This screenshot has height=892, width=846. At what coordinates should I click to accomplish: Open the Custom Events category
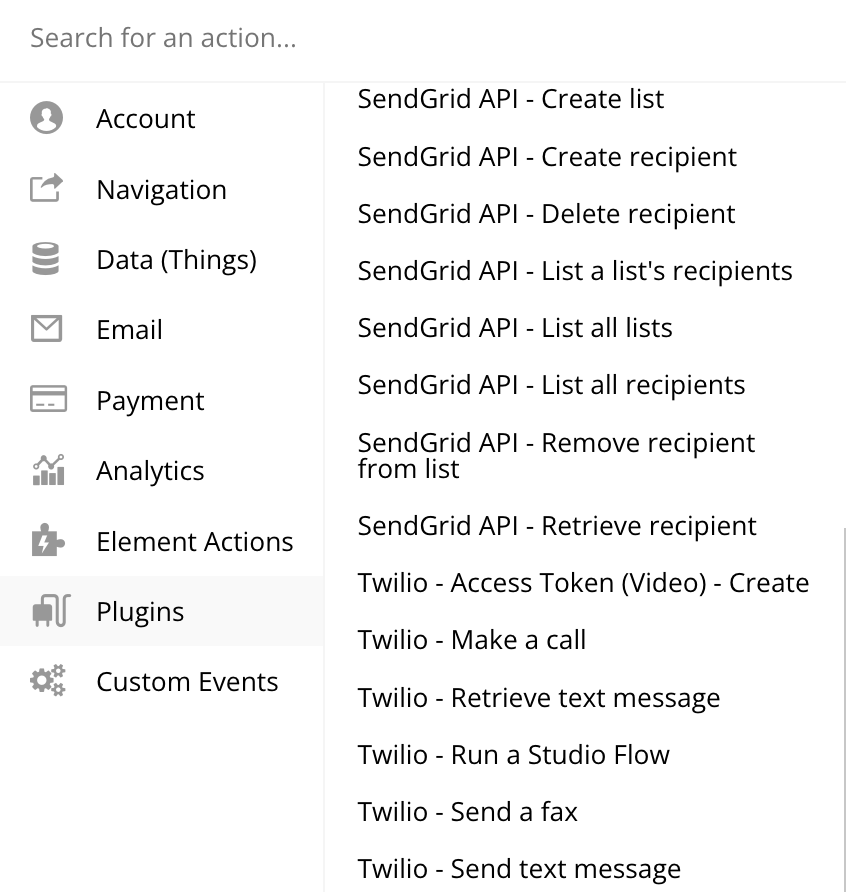pyautogui.click(x=187, y=682)
